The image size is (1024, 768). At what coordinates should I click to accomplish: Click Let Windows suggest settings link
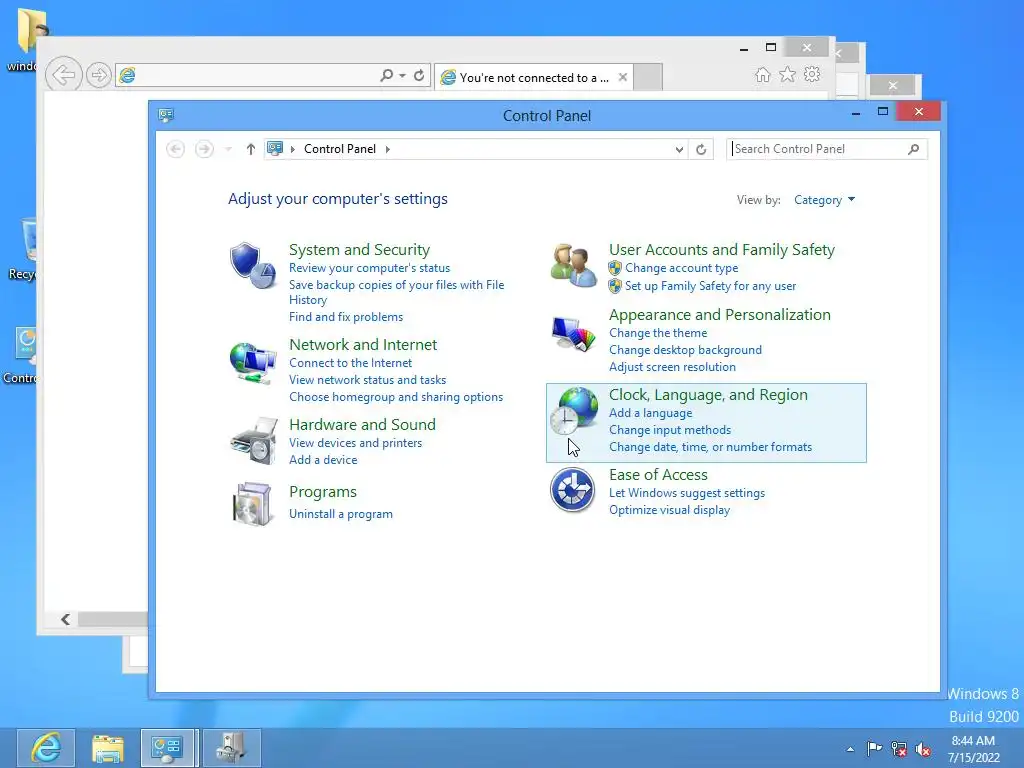(x=686, y=493)
